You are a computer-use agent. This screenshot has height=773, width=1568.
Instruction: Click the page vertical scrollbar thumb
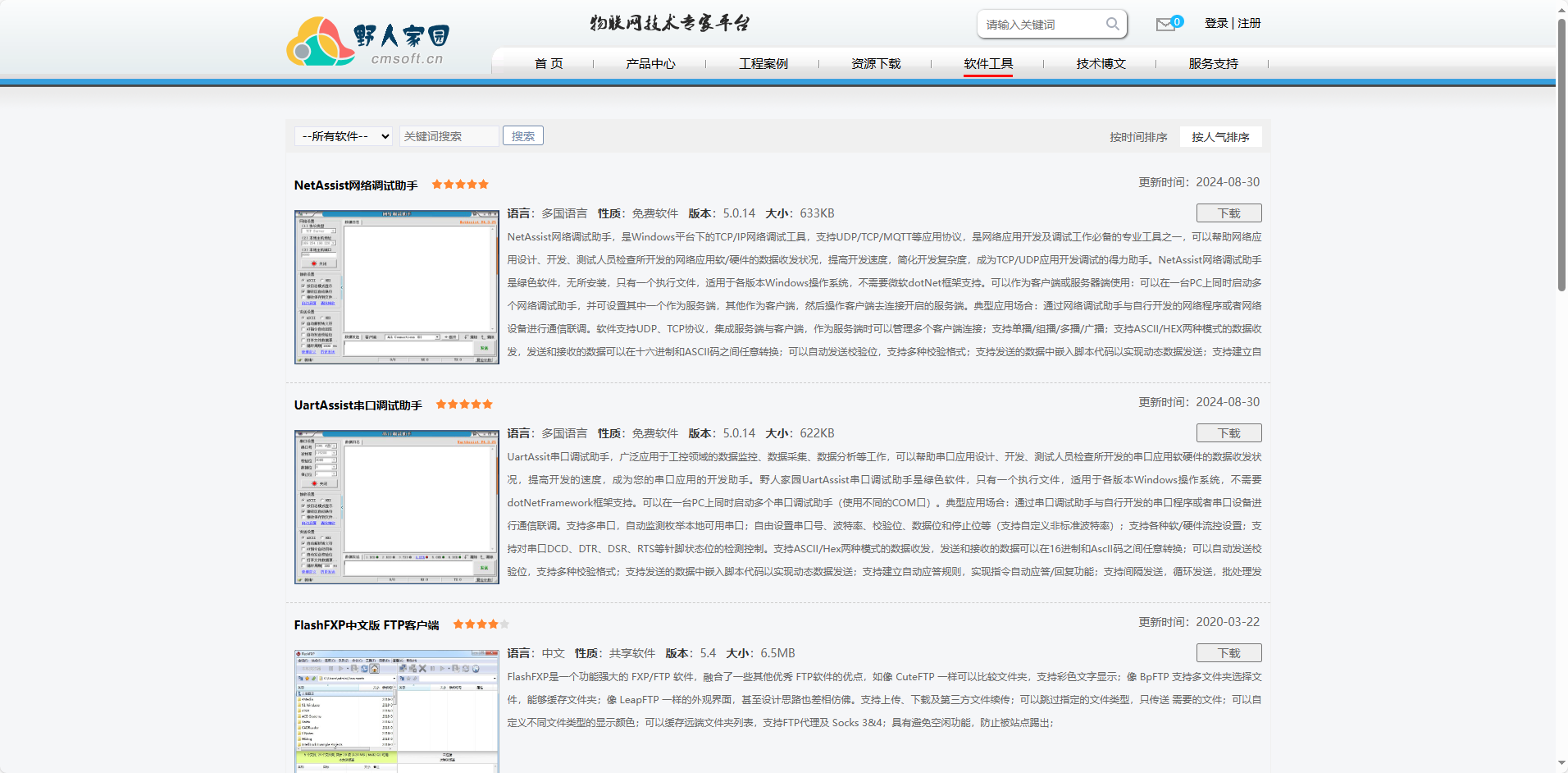pyautogui.click(x=1561, y=153)
